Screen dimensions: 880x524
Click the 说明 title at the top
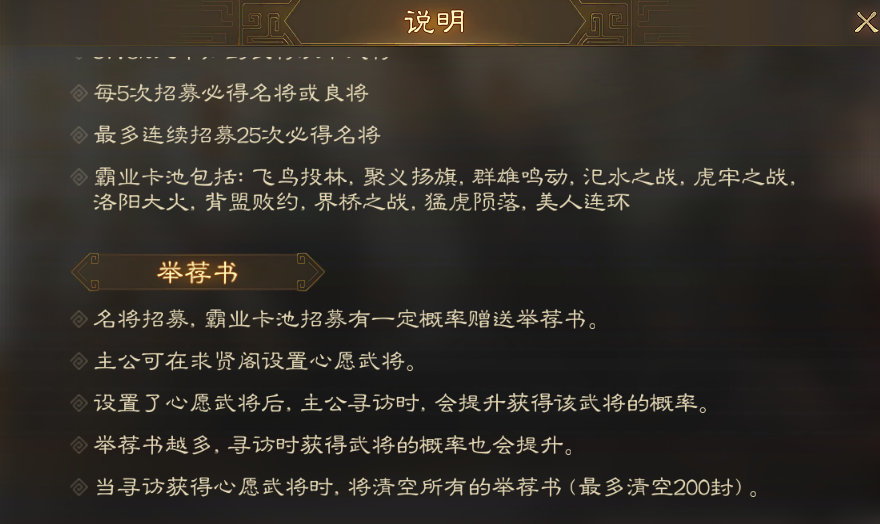coord(435,22)
